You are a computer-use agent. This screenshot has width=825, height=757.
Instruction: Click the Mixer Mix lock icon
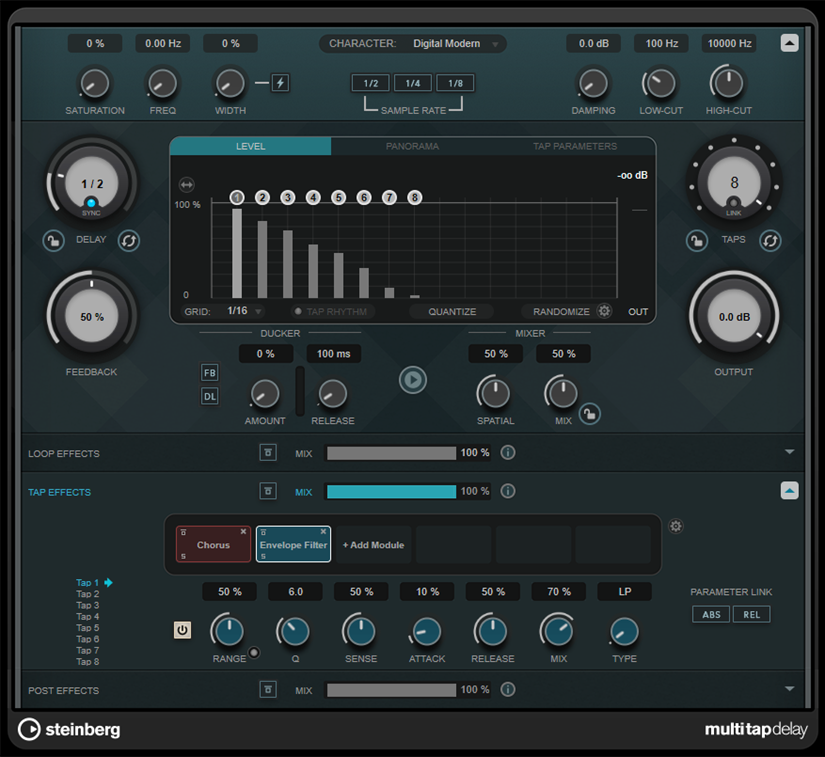(x=590, y=414)
